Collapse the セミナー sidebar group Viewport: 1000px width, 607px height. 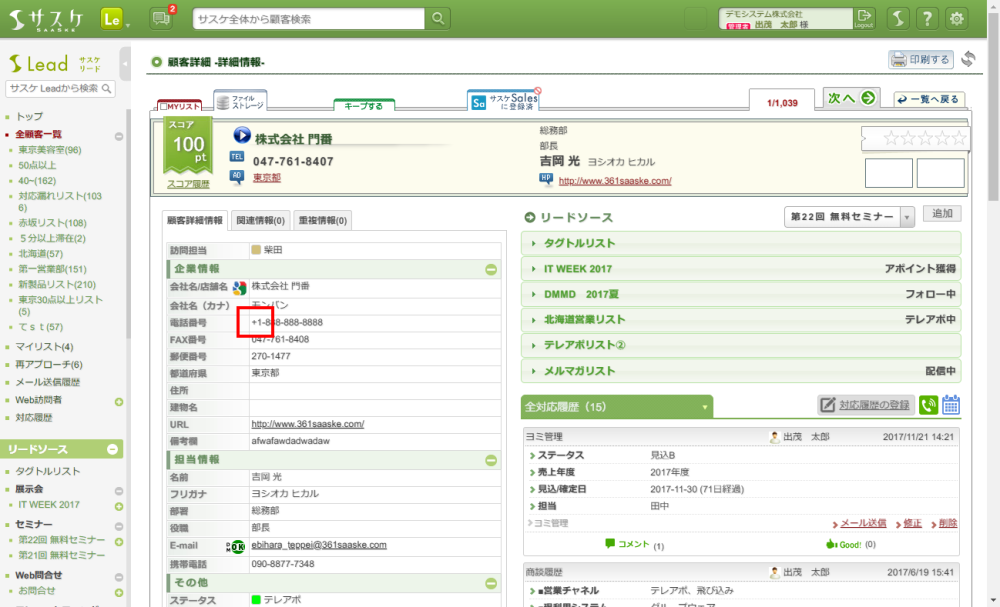click(x=119, y=526)
